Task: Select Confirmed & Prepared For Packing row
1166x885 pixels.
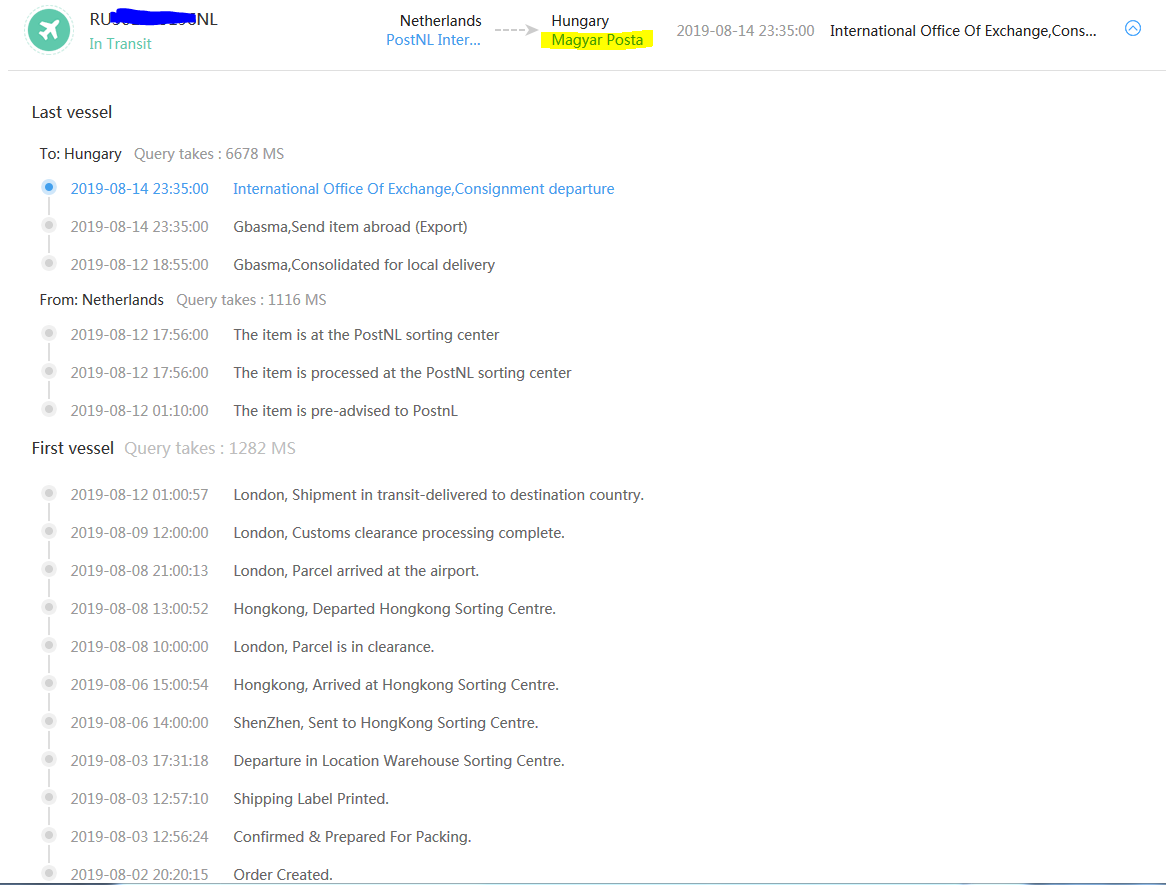Action: (x=352, y=837)
